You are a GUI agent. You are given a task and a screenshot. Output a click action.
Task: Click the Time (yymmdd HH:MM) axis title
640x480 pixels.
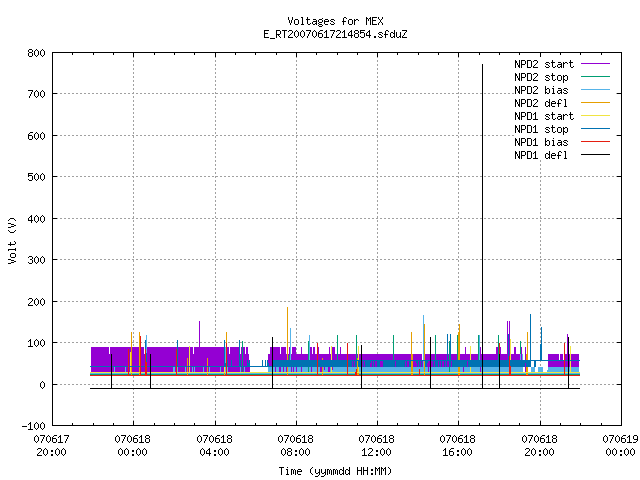click(x=335, y=471)
